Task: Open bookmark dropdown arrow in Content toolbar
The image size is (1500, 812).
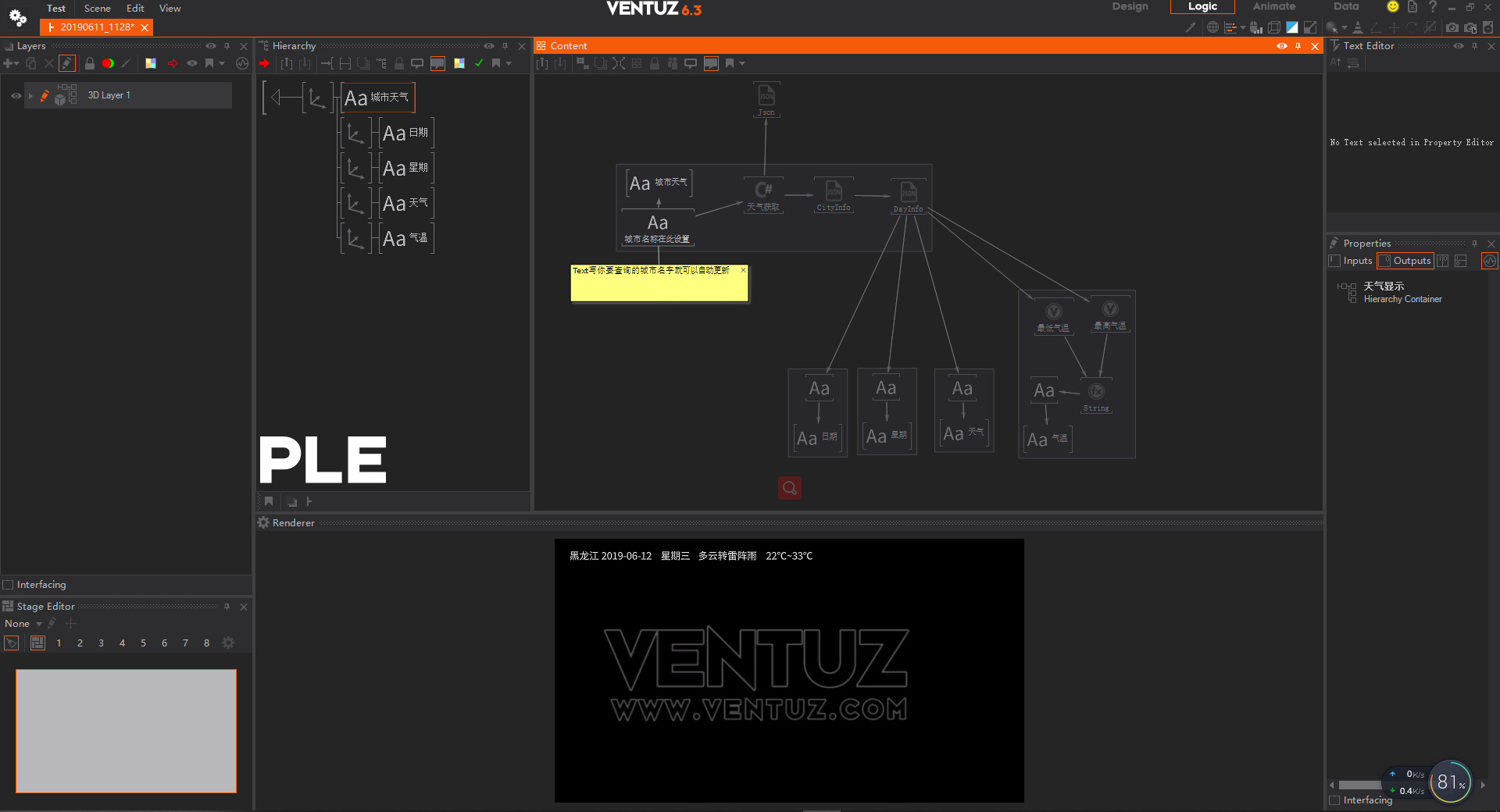Action: point(742,63)
